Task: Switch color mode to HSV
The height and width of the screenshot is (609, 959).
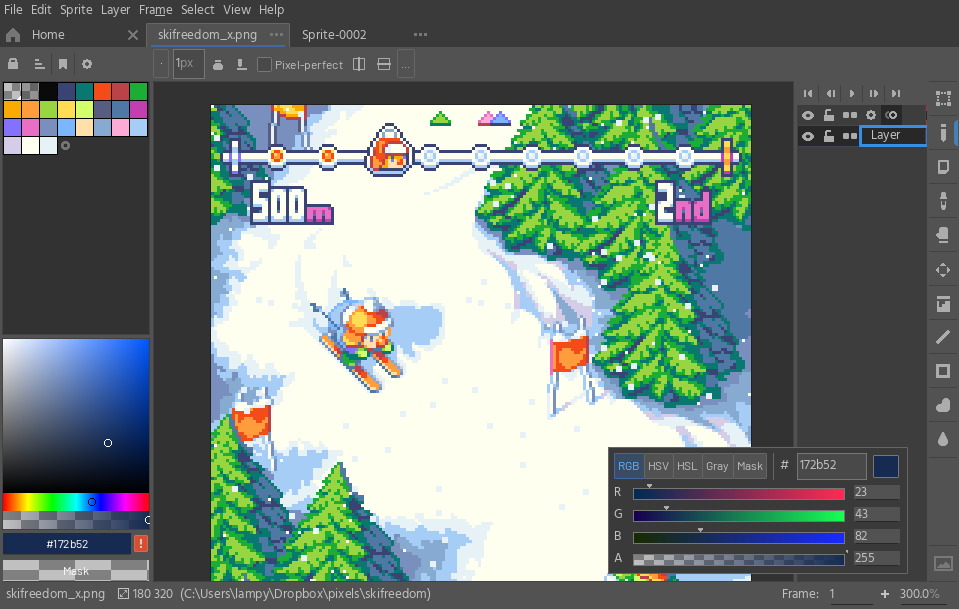Action: tap(658, 466)
